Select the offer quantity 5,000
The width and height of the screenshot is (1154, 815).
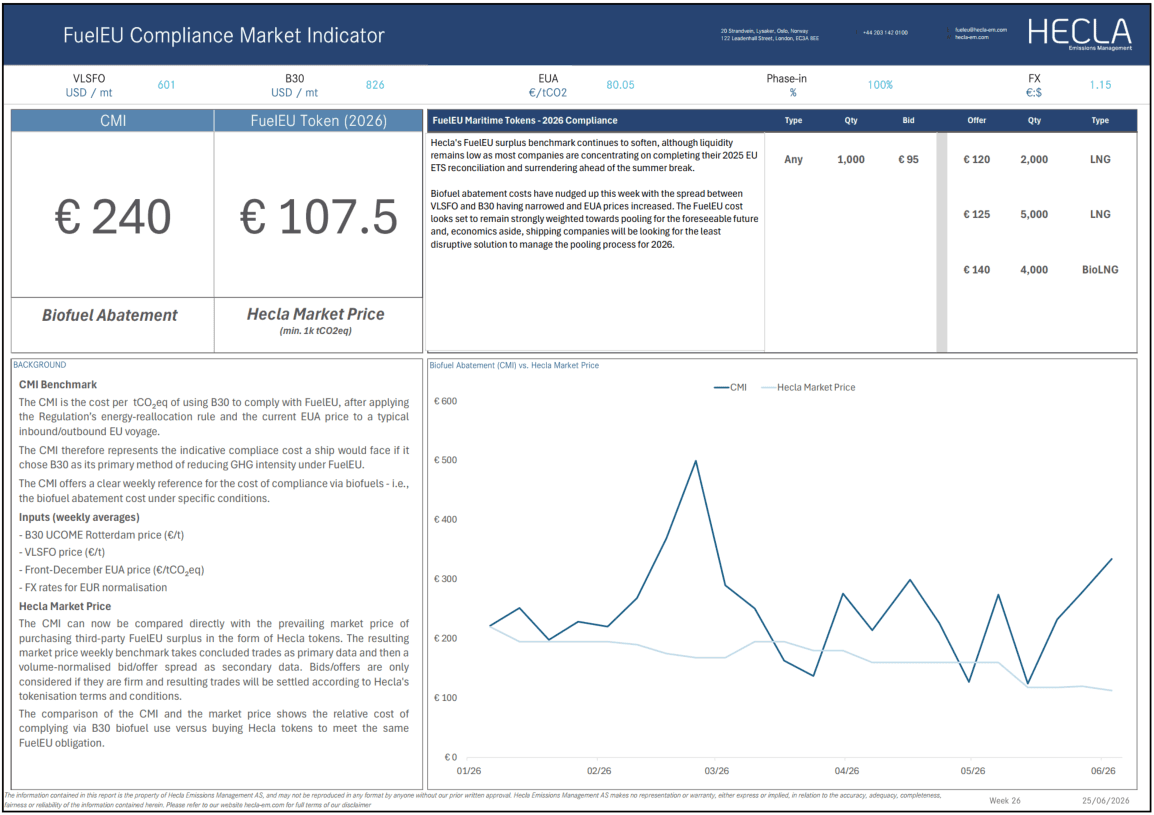pyautogui.click(x=1034, y=214)
